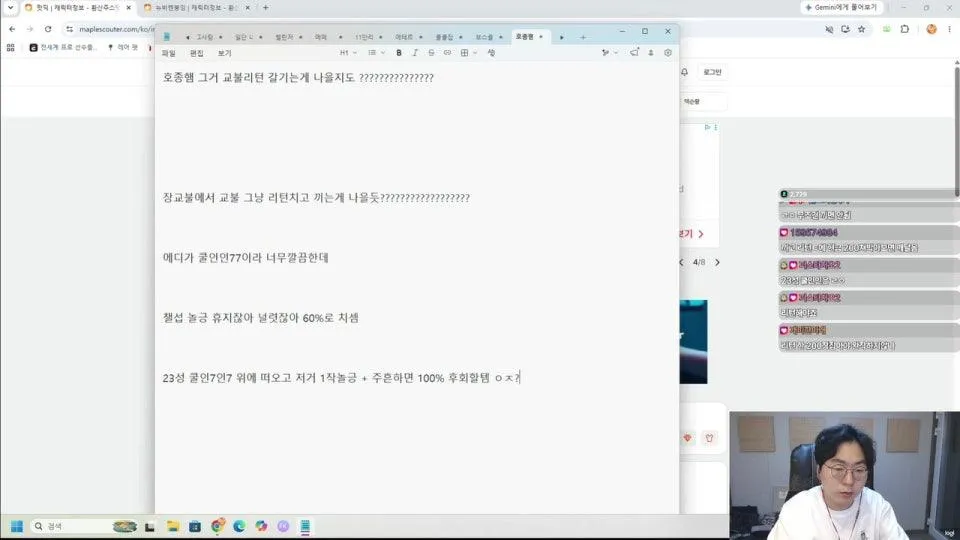Open the list style dropdown in Notepad
Screen dimensions: 960x540
(x=376, y=53)
